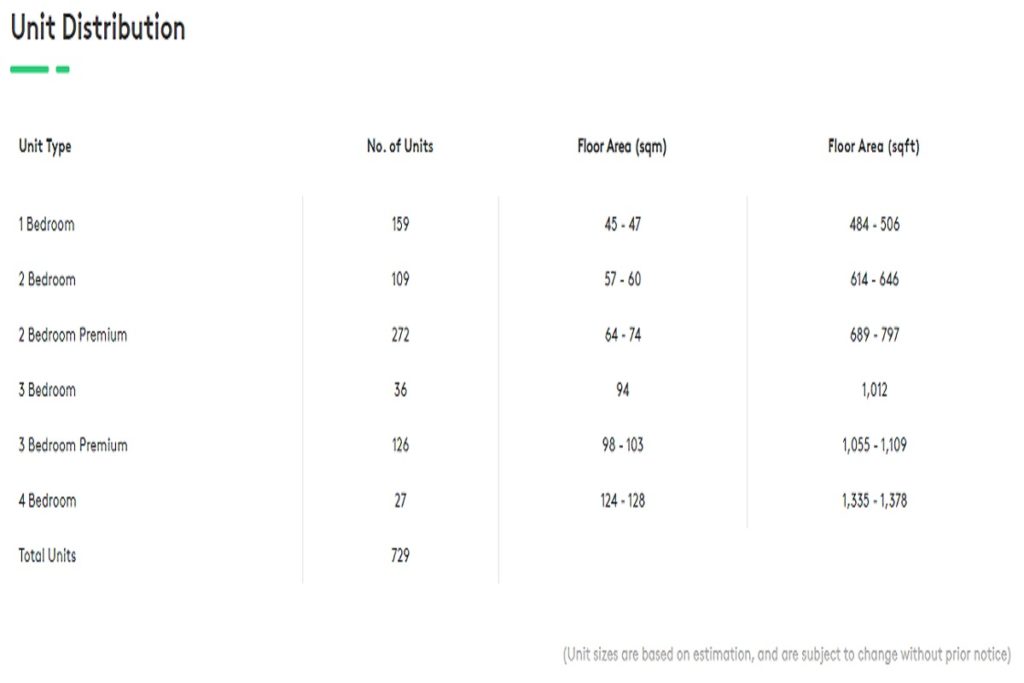Click the 3 Bedroom row label
The image size is (1024, 683).
(47, 390)
